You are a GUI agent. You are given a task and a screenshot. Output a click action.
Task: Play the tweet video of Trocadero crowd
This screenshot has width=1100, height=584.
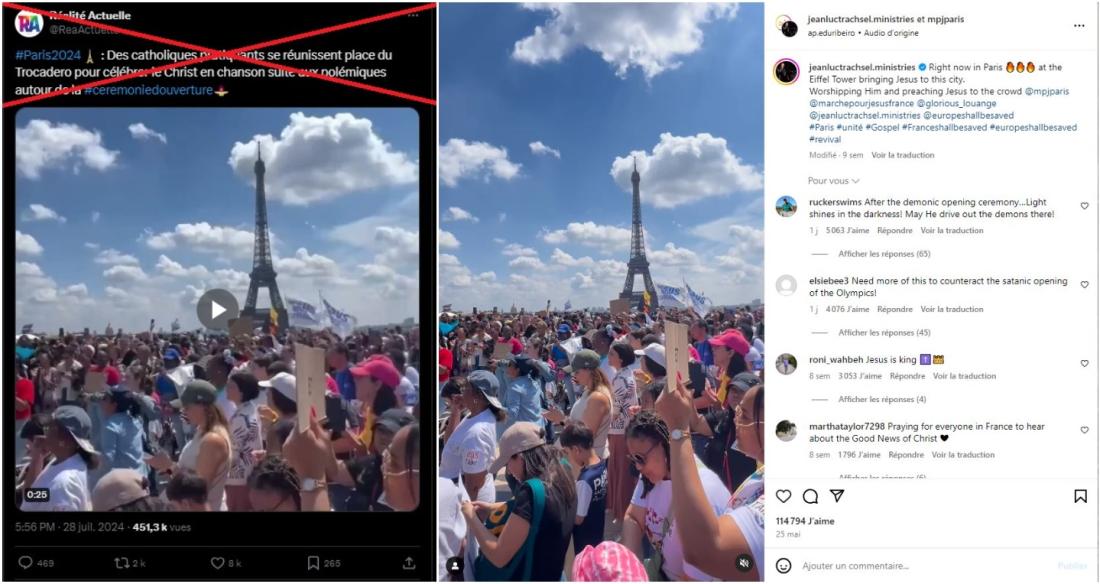tap(217, 310)
